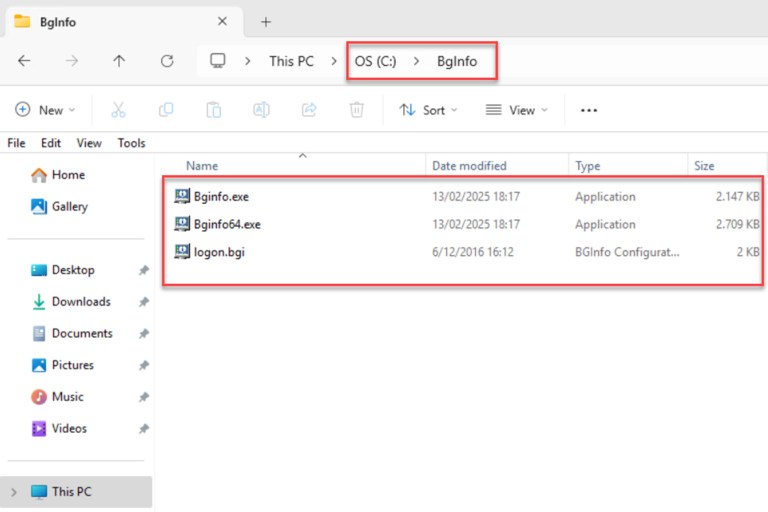Click the Paste clipboard icon
Viewport: 768px width, 512px height.
(x=214, y=110)
